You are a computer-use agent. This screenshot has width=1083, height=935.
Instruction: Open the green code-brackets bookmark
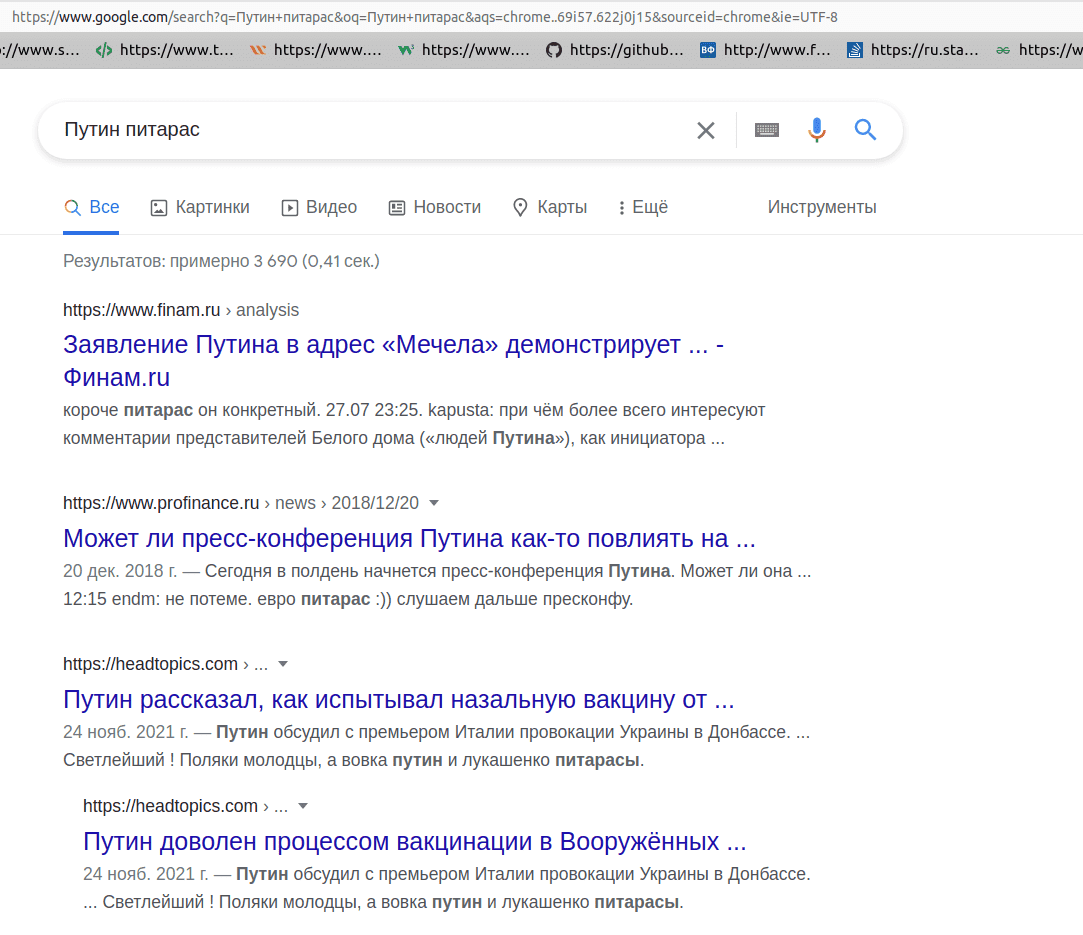click(x=165, y=50)
